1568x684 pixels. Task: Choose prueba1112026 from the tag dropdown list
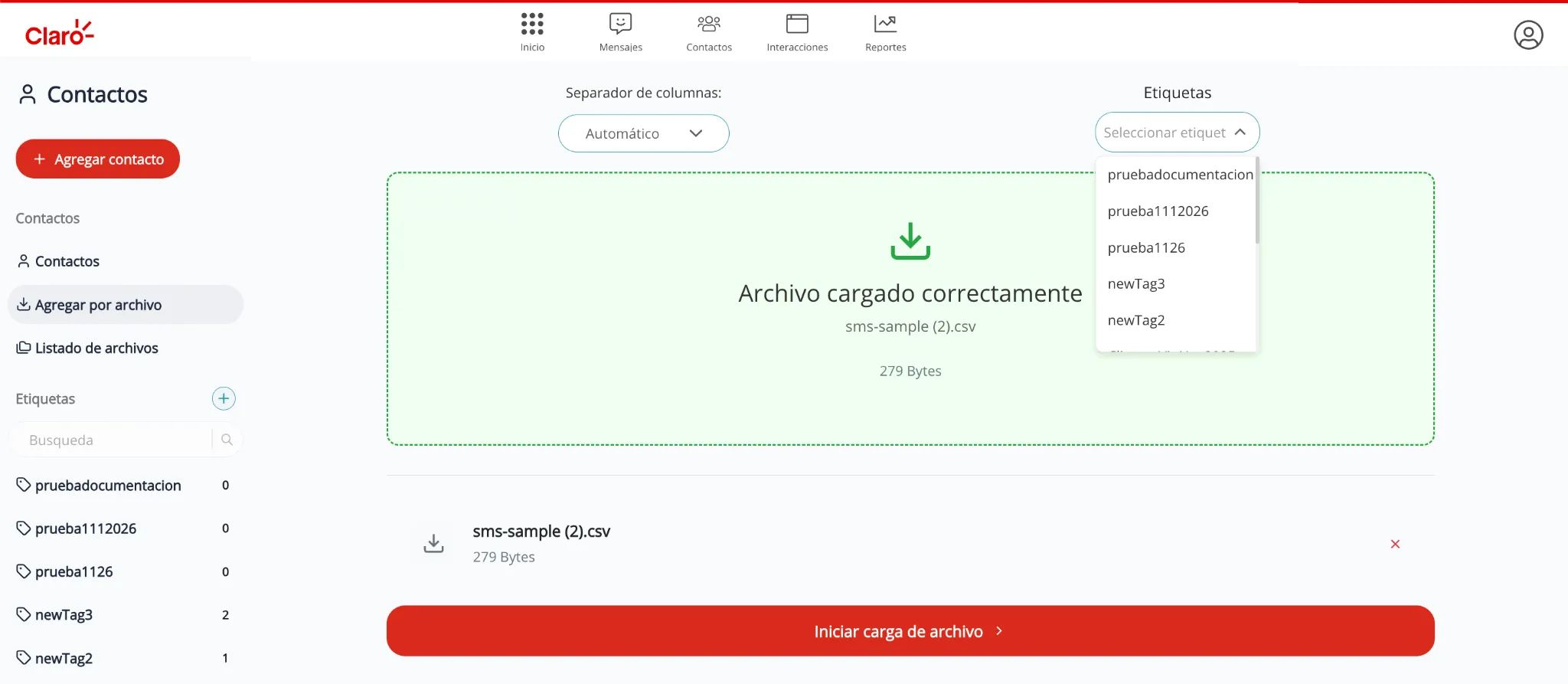point(1158,211)
